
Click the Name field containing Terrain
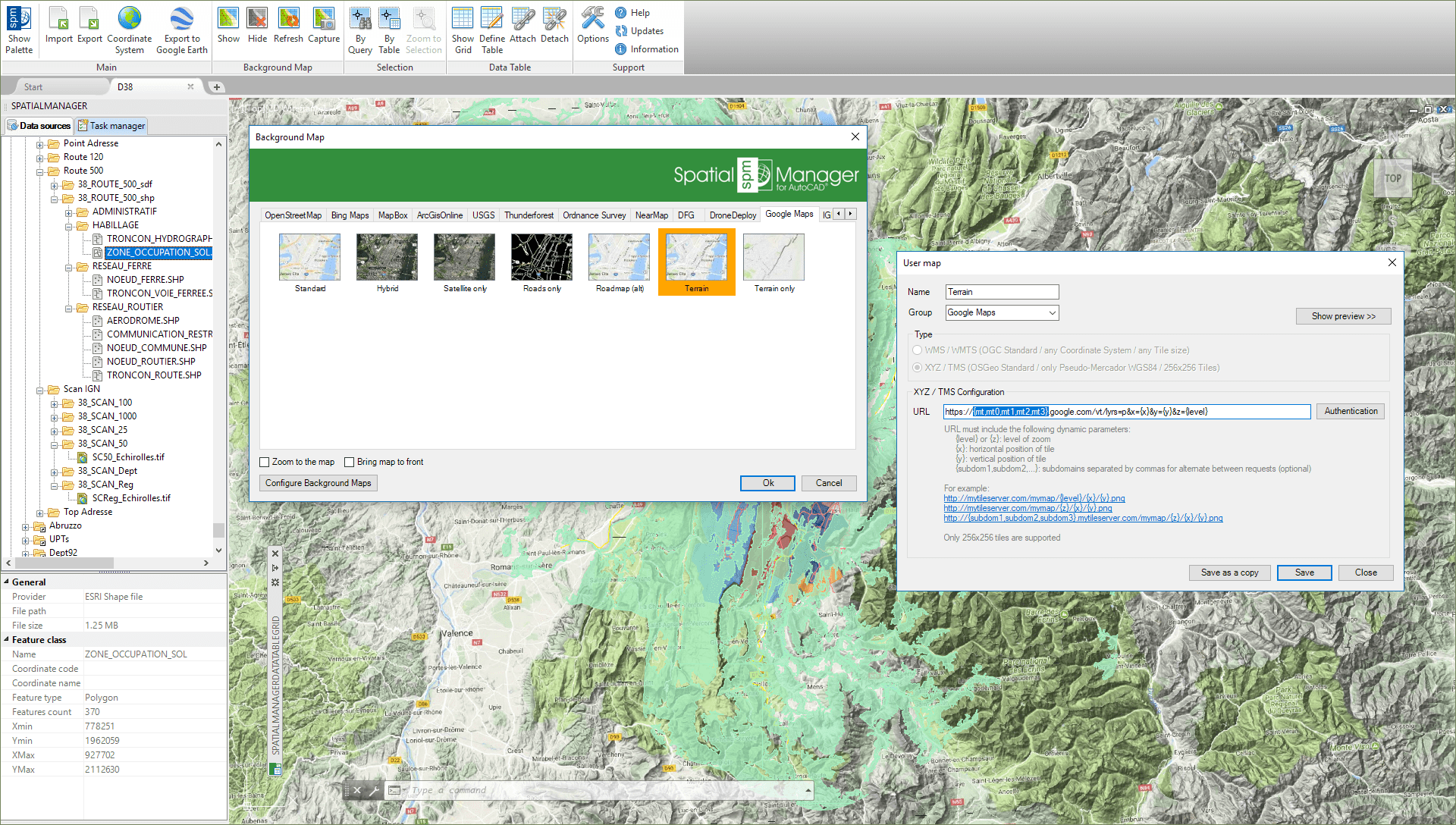point(1002,292)
